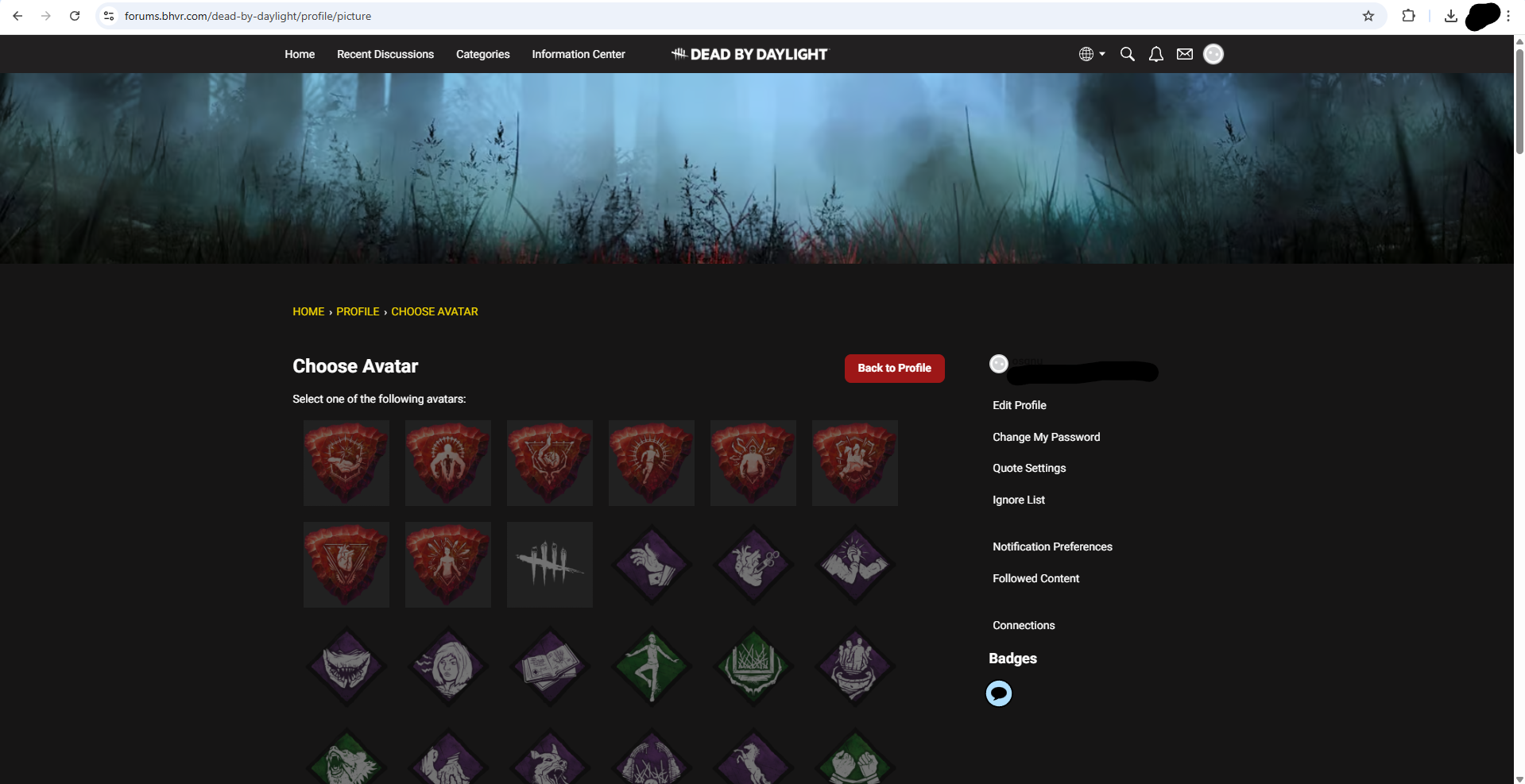
Task: Pick the purple hand perk avatar
Action: click(652, 565)
